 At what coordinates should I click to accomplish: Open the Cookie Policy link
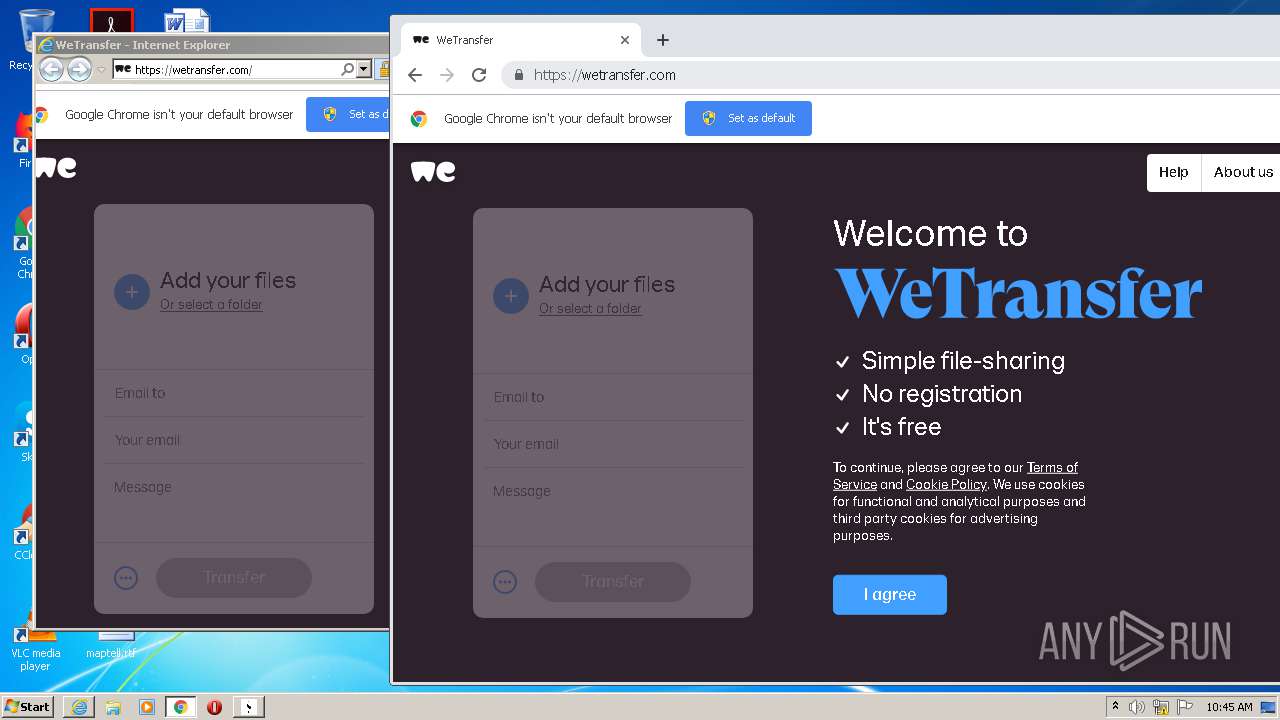[946, 485]
